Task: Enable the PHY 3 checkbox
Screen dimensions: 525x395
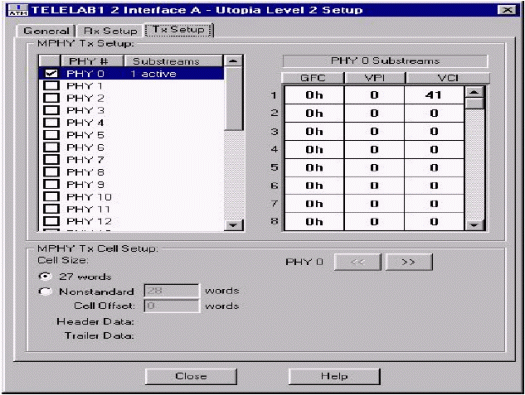Action: tap(51, 110)
